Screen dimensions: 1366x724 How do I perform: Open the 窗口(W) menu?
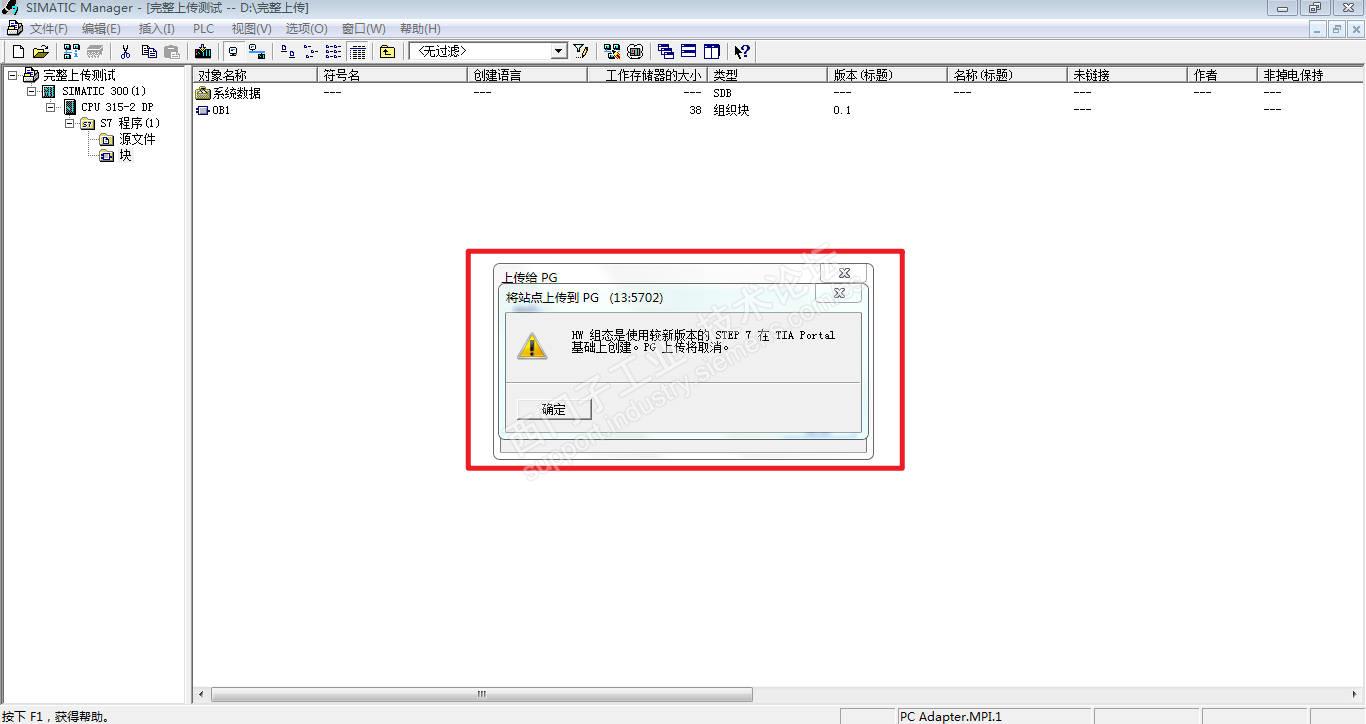[363, 29]
